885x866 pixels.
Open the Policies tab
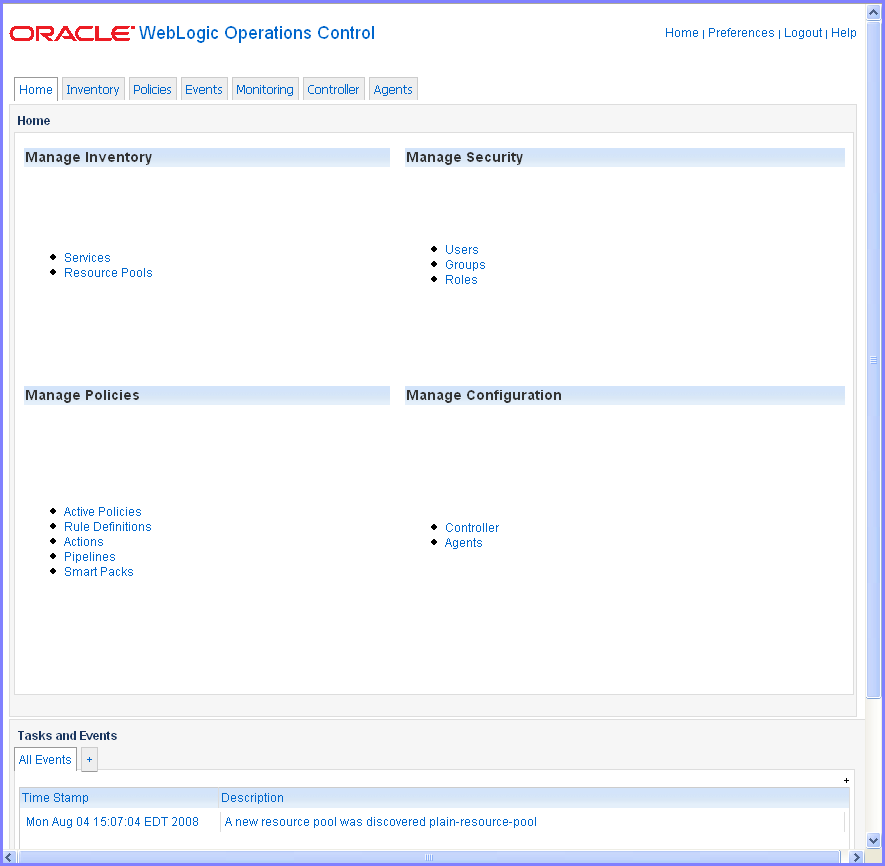tap(152, 89)
